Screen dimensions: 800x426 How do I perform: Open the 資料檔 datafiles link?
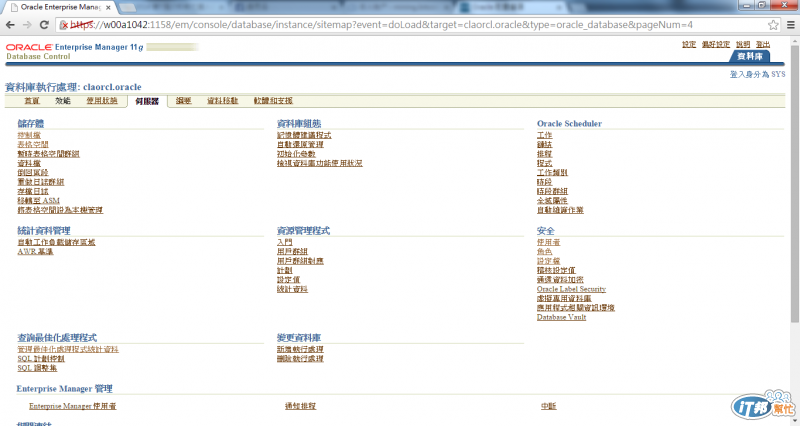coord(29,163)
